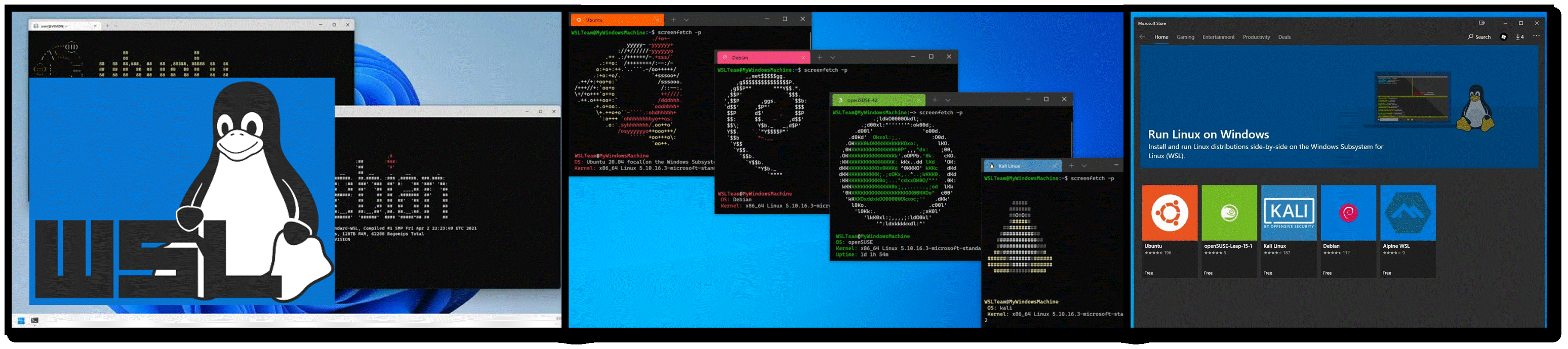Close the Debian terminal tab
This screenshot has width=1568, height=349.
click(x=803, y=58)
